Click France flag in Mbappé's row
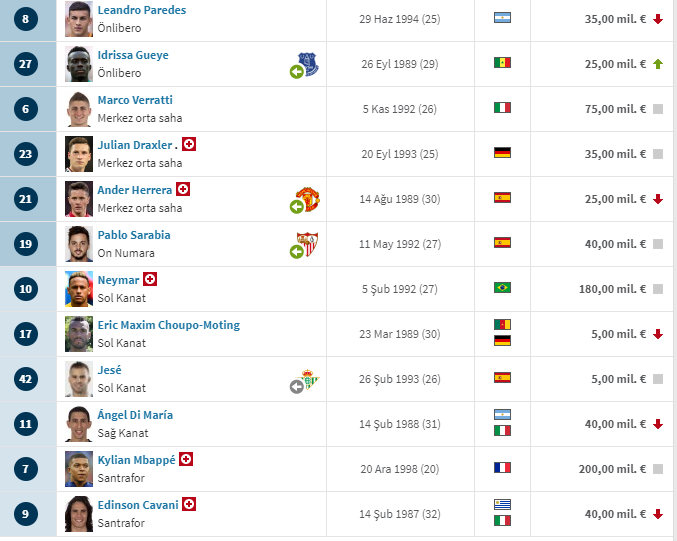The image size is (677, 541). point(502,467)
